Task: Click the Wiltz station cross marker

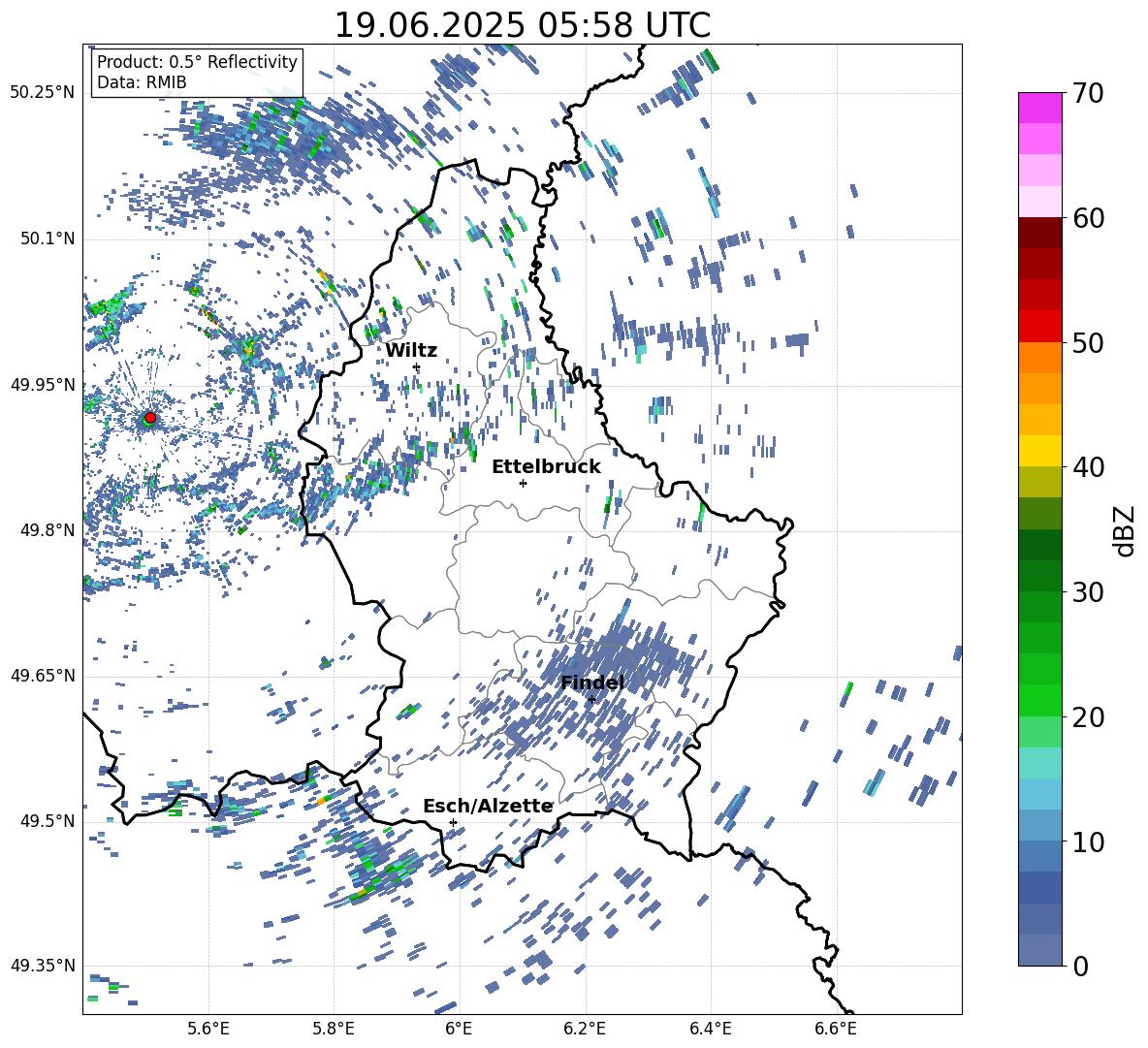Action: pyautogui.click(x=417, y=366)
